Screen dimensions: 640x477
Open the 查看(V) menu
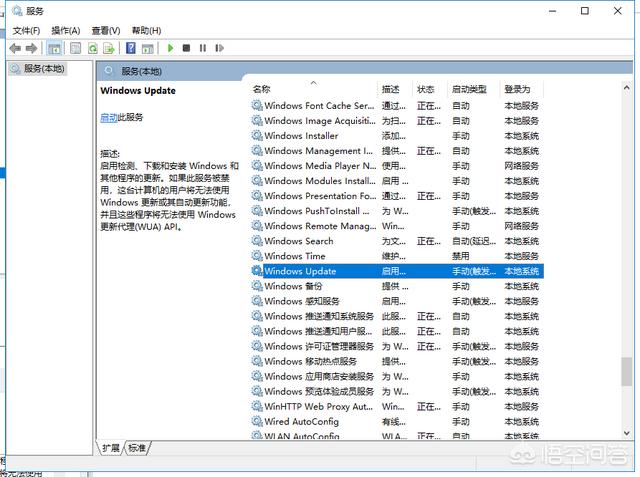pos(106,31)
